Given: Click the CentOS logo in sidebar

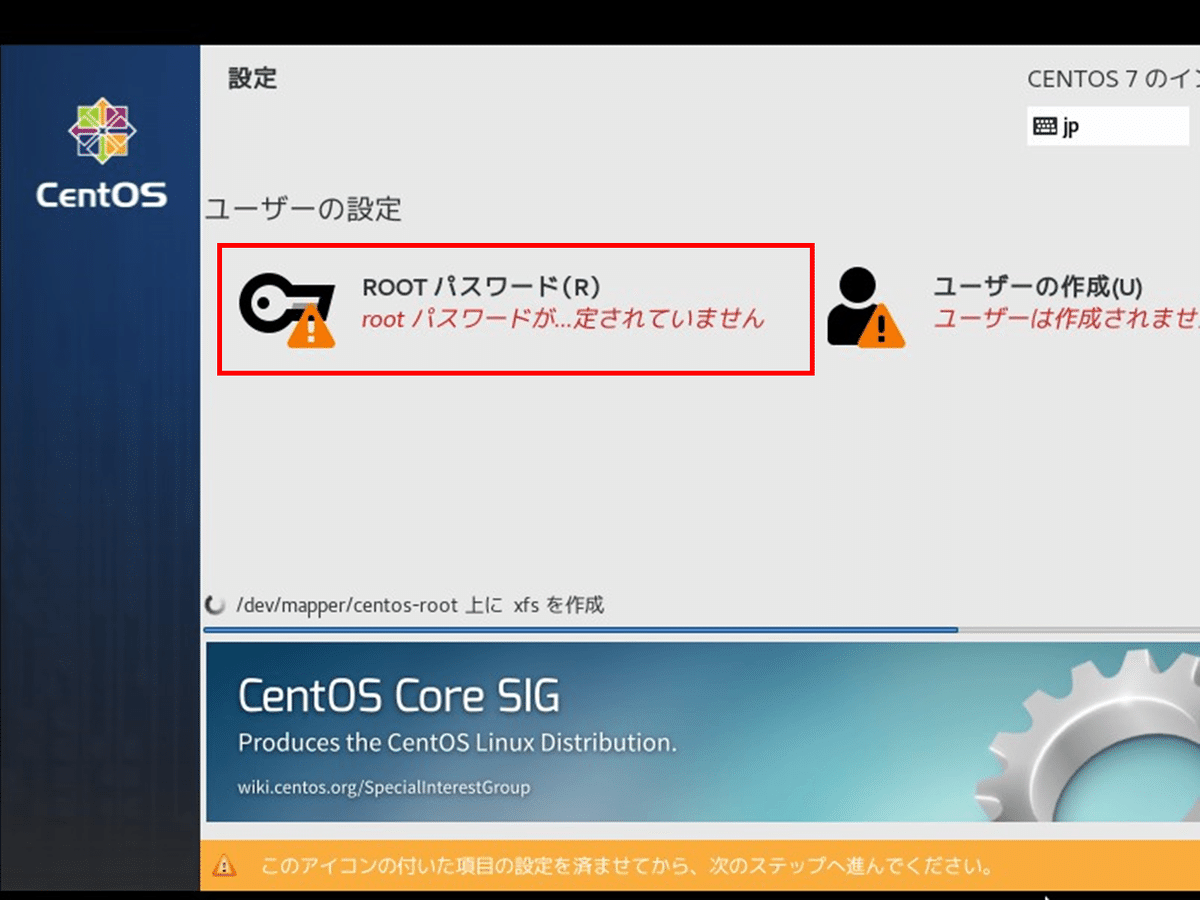Looking at the screenshot, I should pyautogui.click(x=101, y=152).
